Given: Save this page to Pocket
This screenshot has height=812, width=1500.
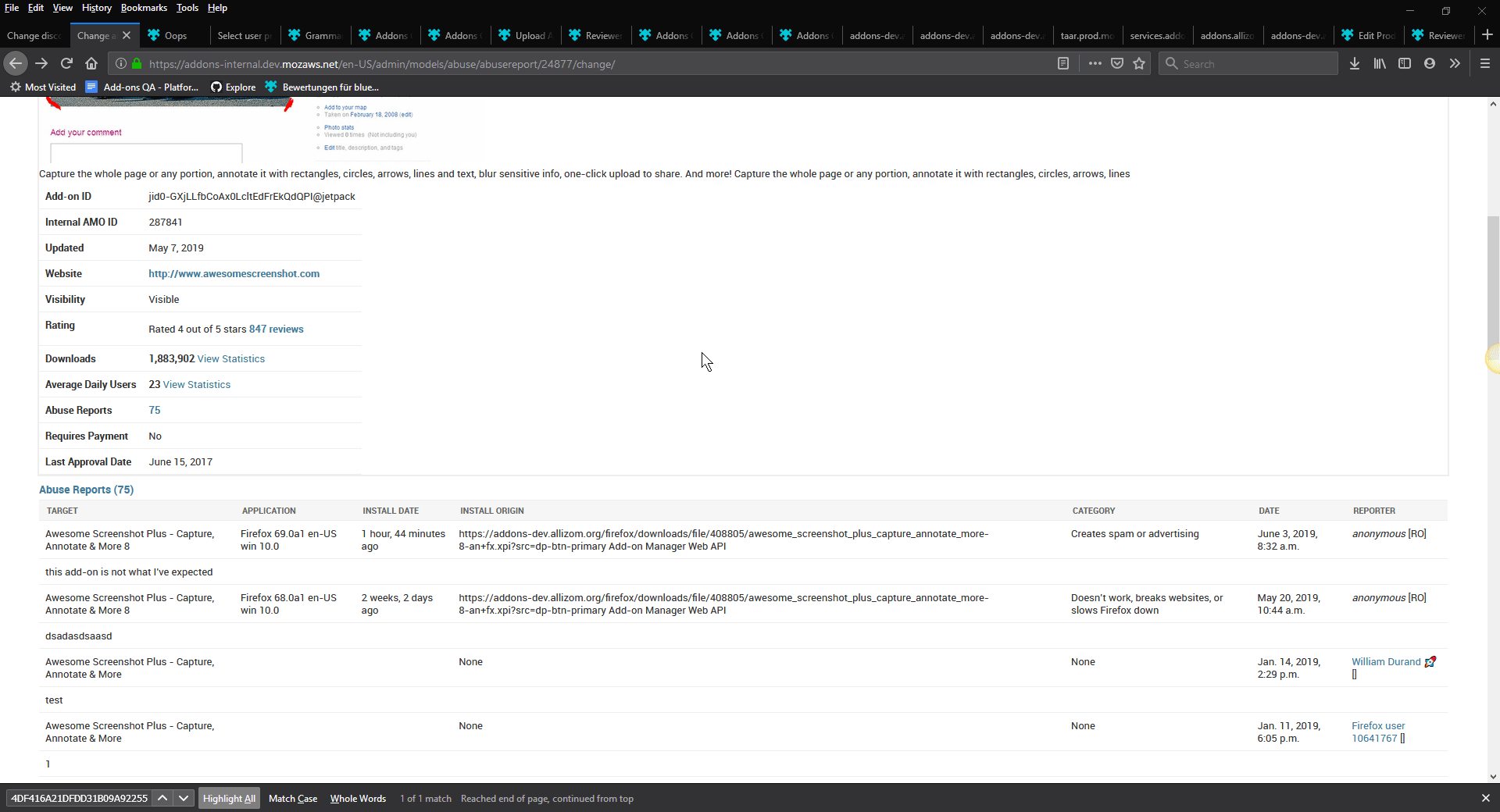Looking at the screenshot, I should pyautogui.click(x=1117, y=64).
